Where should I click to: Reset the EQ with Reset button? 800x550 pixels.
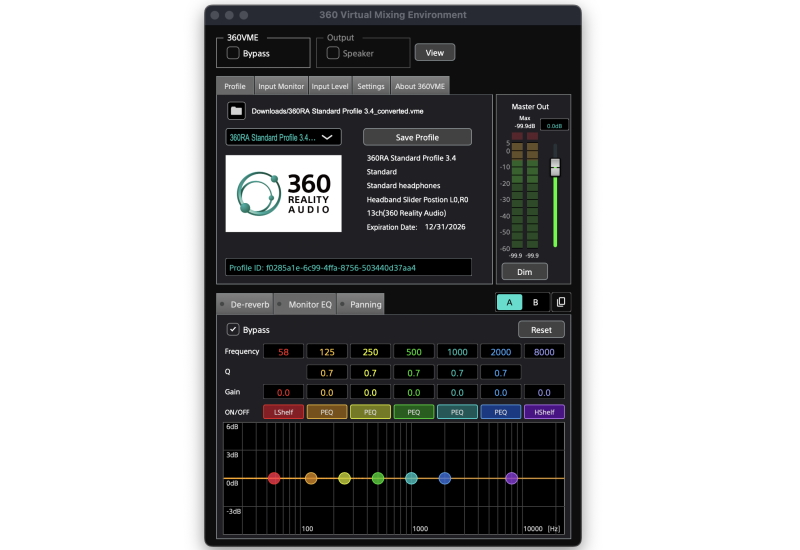[x=541, y=329]
